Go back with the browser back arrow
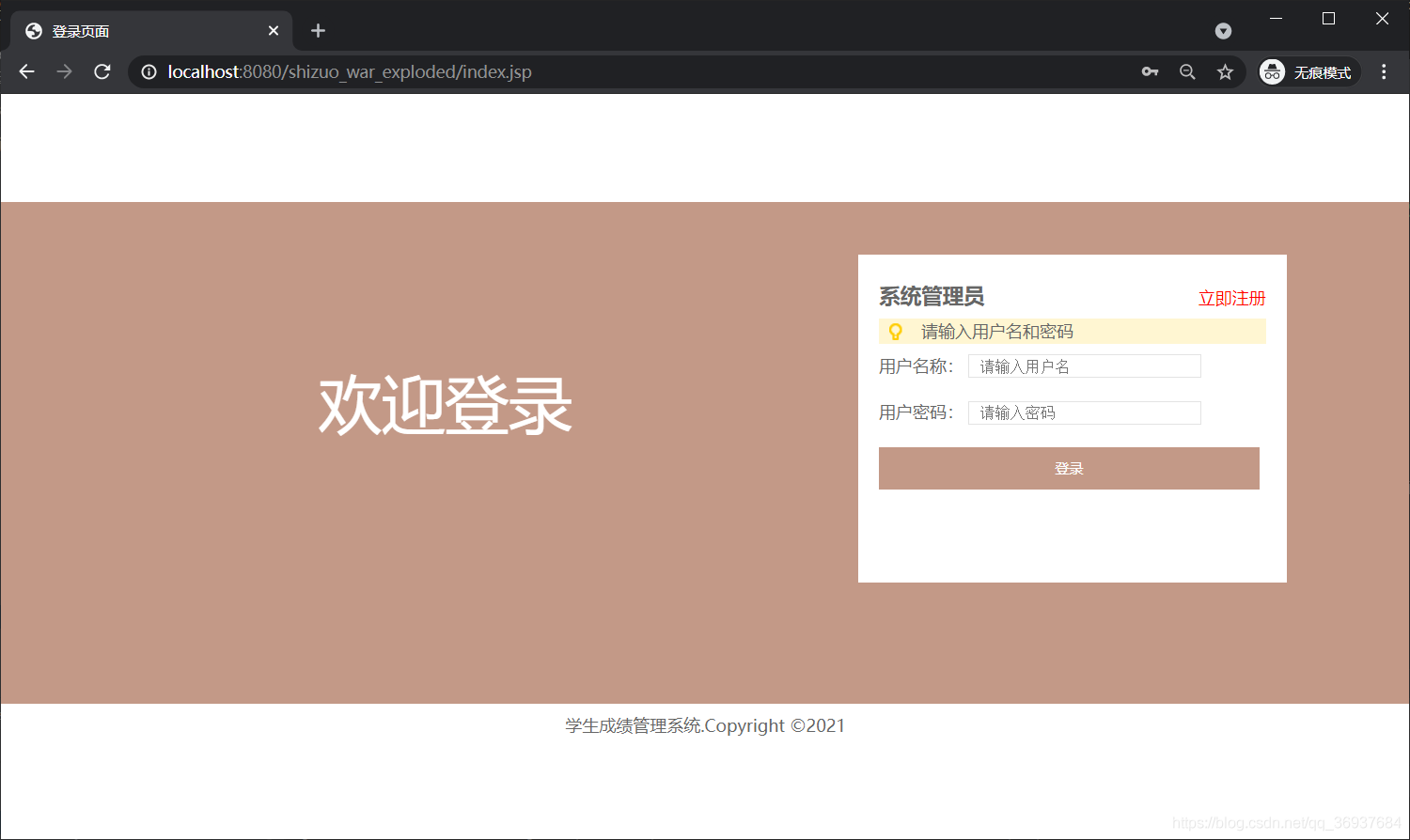The height and width of the screenshot is (840, 1410). coord(26,71)
